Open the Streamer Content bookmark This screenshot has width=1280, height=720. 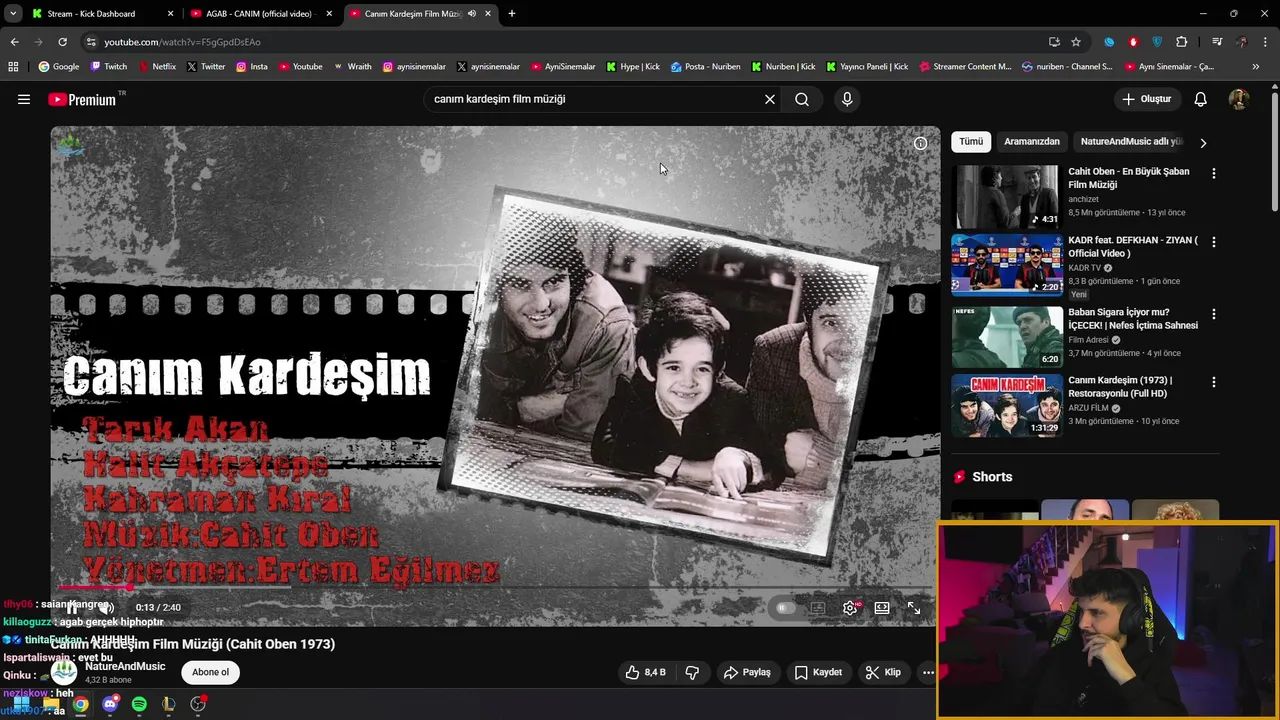pyautogui.click(x=965, y=67)
